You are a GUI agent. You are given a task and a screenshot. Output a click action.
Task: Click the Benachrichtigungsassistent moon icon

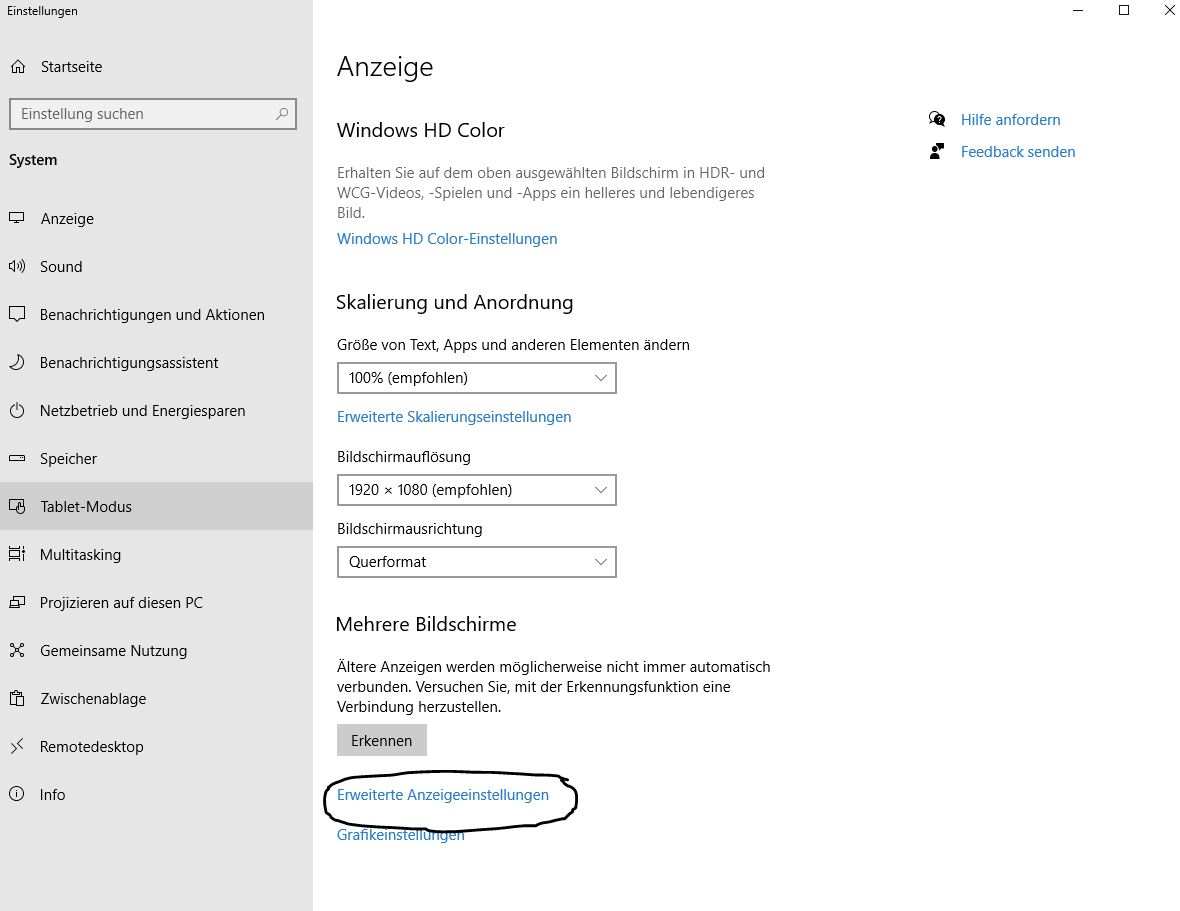click(17, 363)
